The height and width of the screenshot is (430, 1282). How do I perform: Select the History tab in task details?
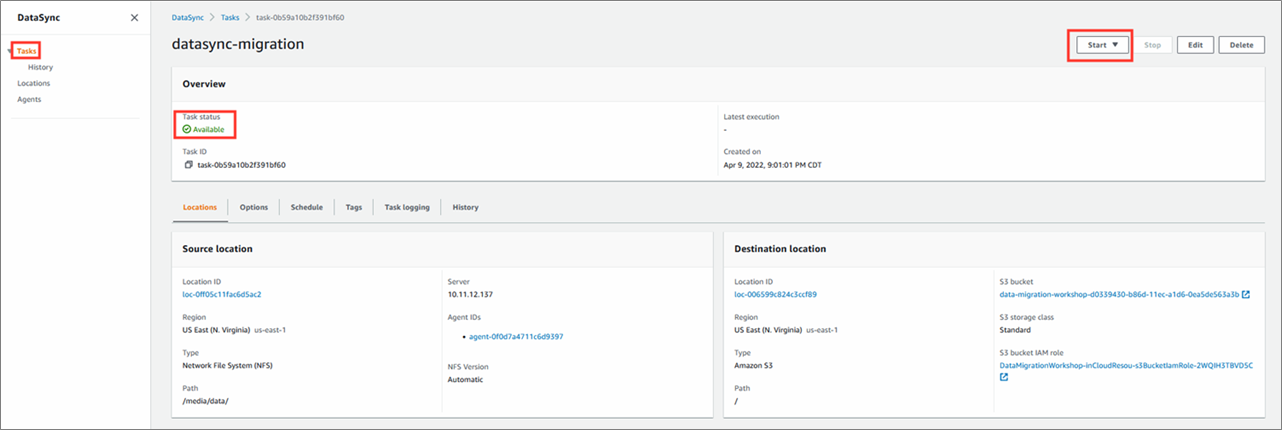[x=465, y=207]
